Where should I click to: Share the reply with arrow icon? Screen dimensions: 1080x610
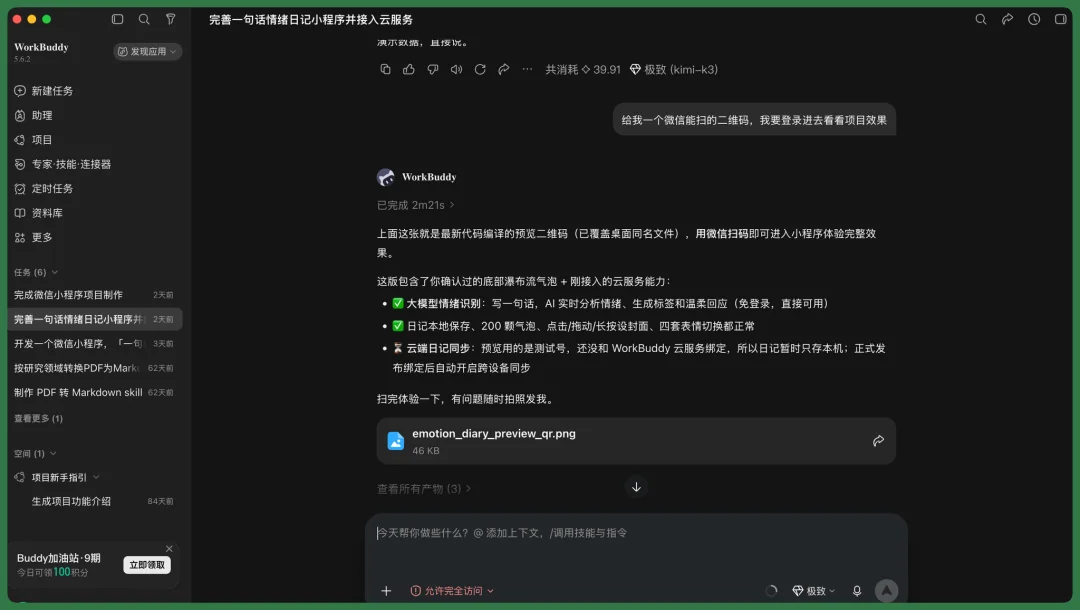coord(503,69)
